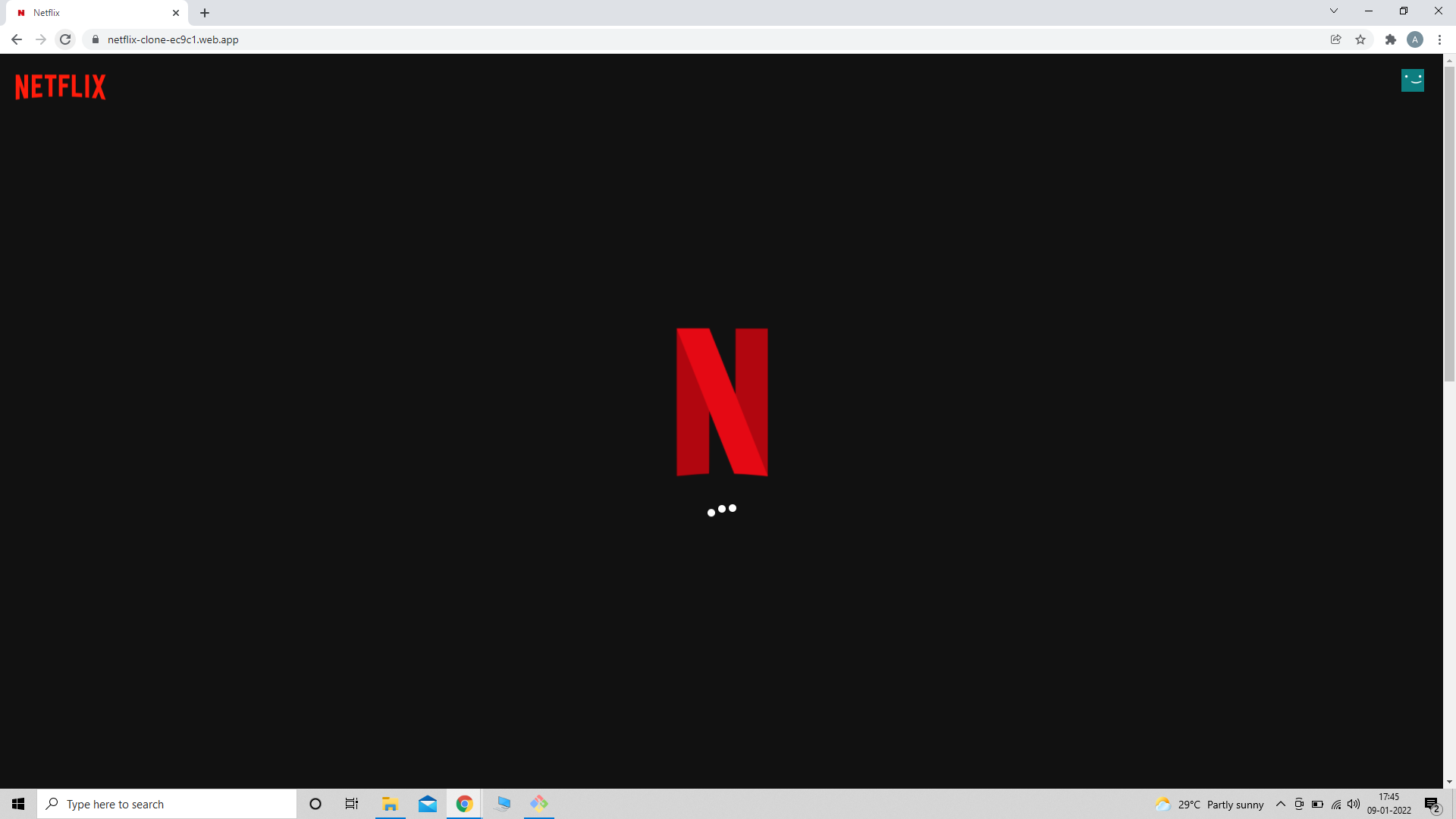Viewport: 1456px width, 819px height.
Task: Click the page reload icon
Action: tap(65, 39)
